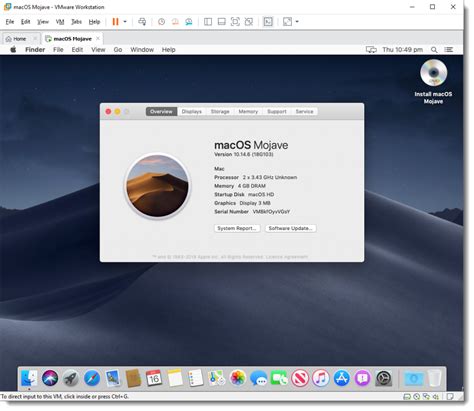474x411 pixels.
Task: Open the Go menu in macOS
Action: (118, 50)
